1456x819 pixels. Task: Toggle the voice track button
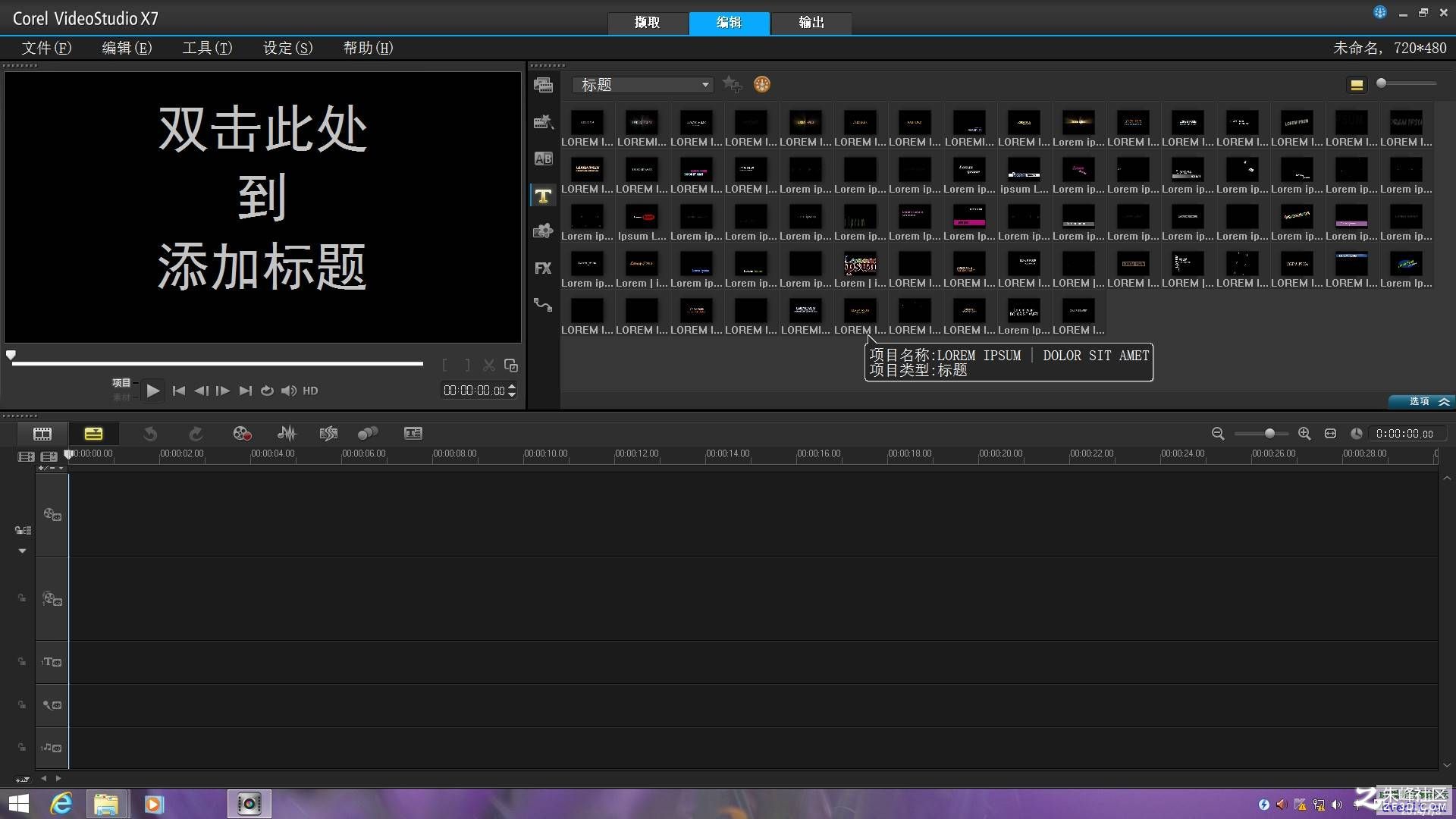(x=52, y=705)
